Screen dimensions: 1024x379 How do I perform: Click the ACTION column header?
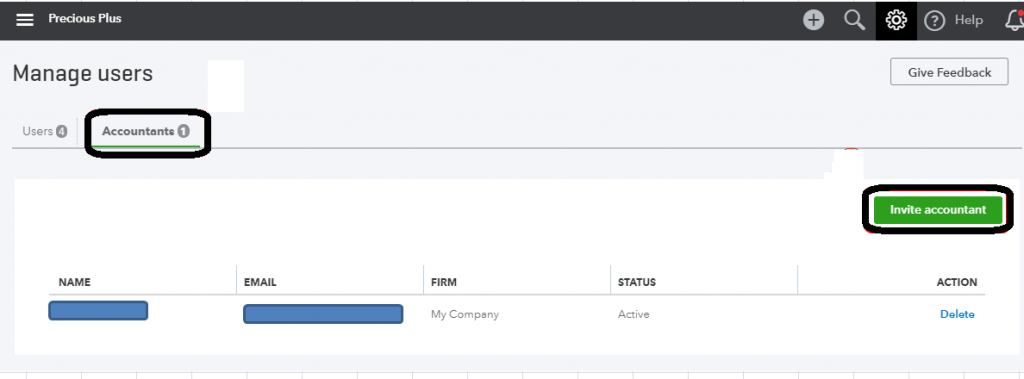point(957,282)
